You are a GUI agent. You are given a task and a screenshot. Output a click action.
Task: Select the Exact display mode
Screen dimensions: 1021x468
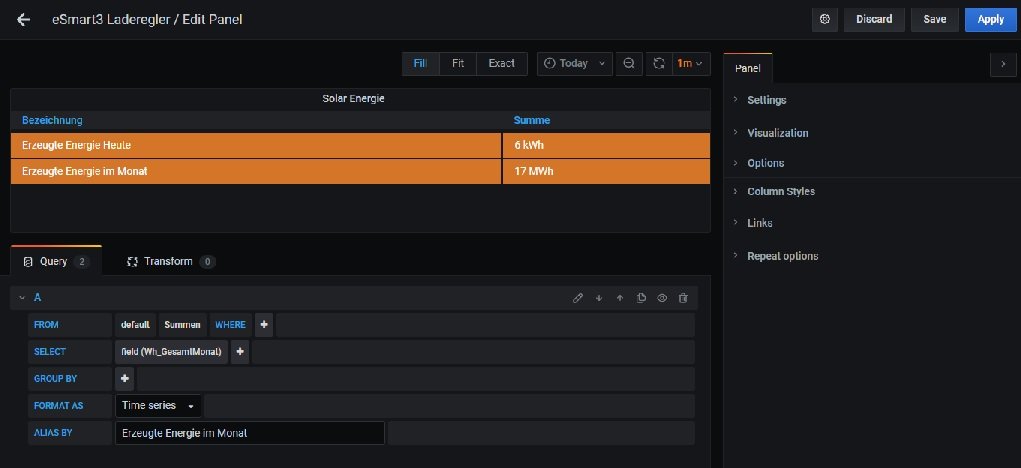point(501,63)
